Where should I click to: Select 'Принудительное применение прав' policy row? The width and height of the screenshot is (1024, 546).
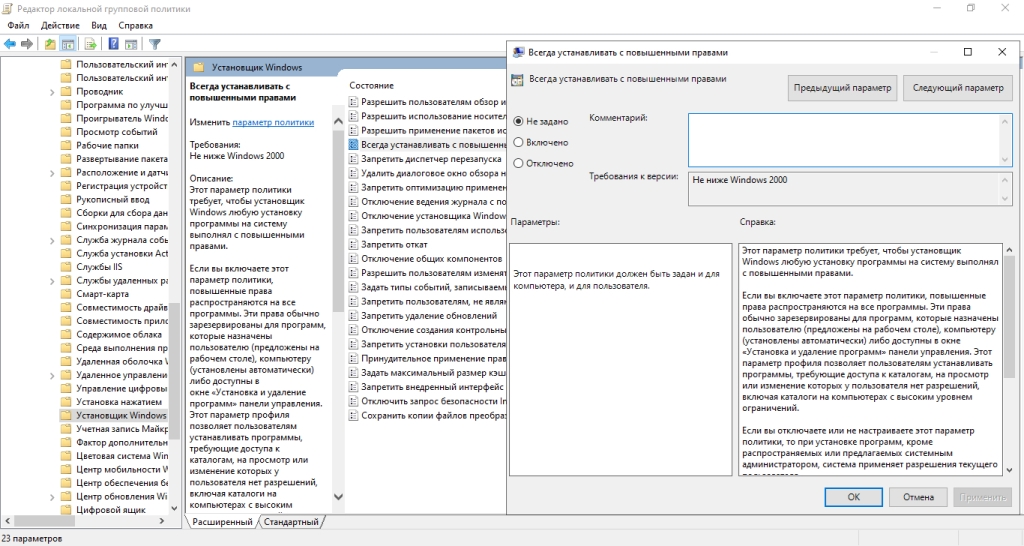click(428, 359)
